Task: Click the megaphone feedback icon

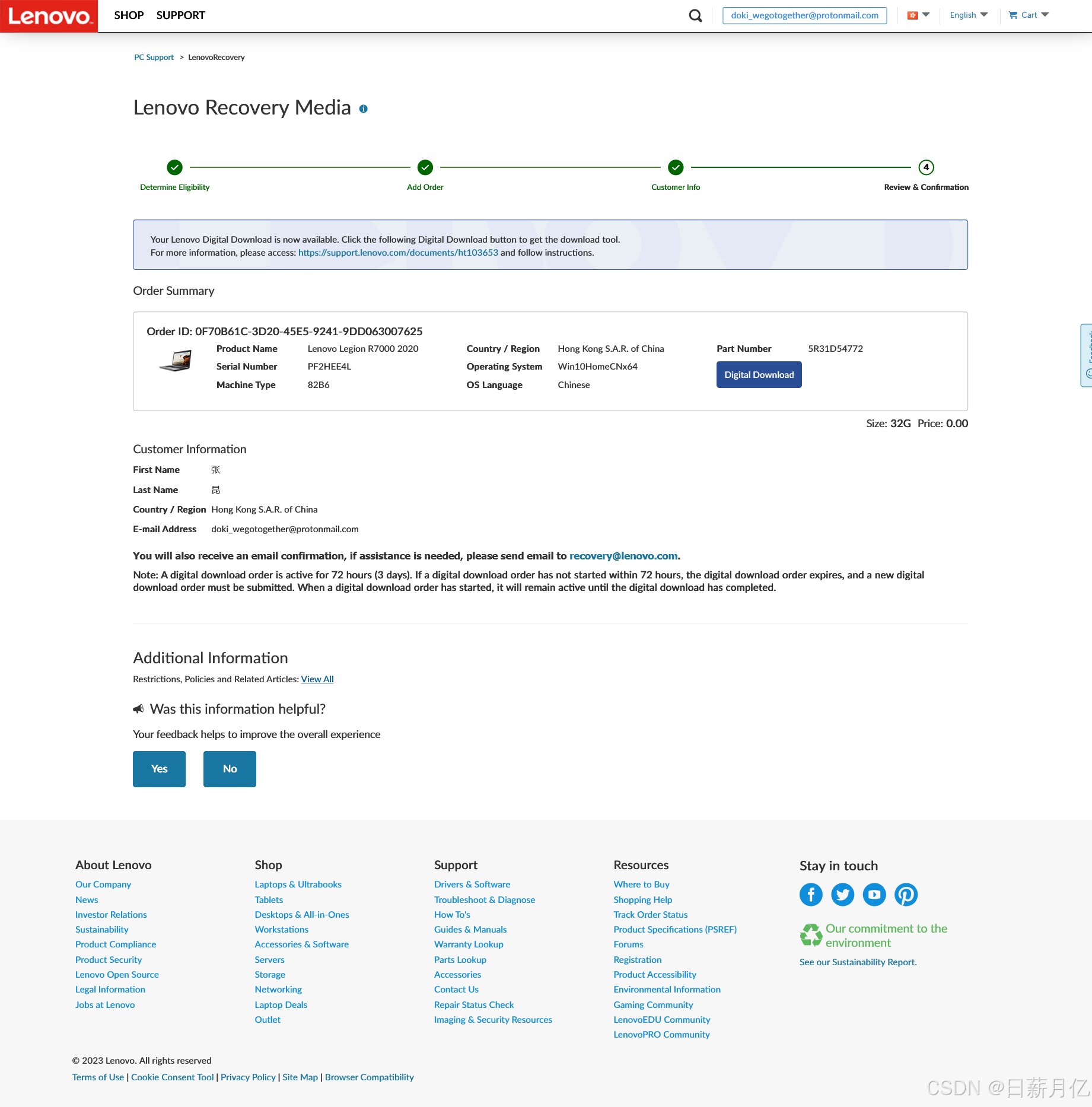Action: pyautogui.click(x=138, y=709)
